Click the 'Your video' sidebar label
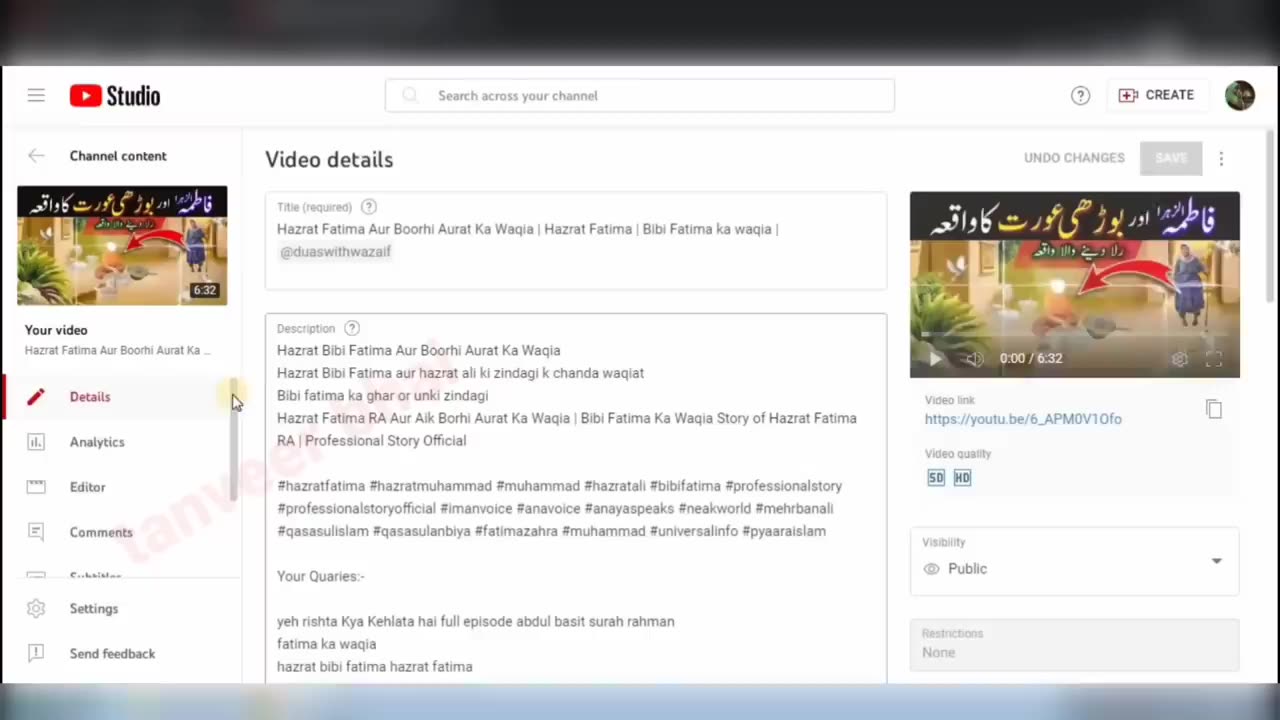This screenshot has height=720, width=1280. pos(56,330)
